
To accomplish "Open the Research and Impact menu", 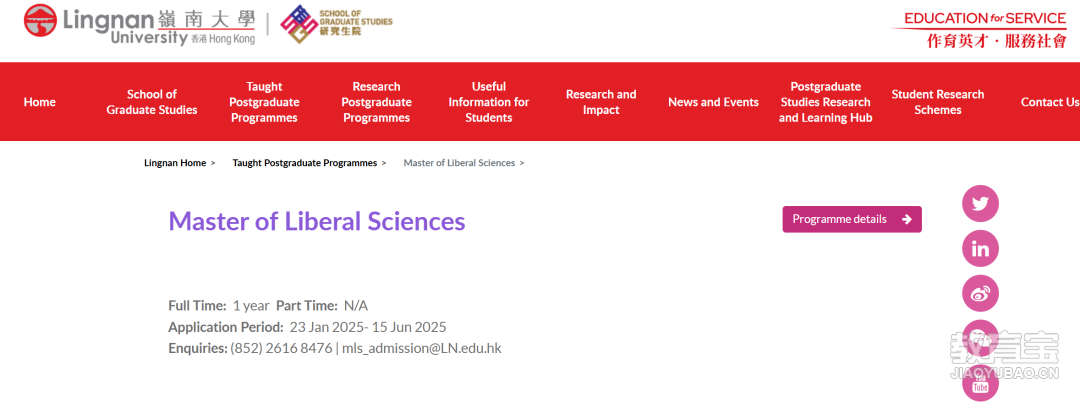I will pos(601,102).
